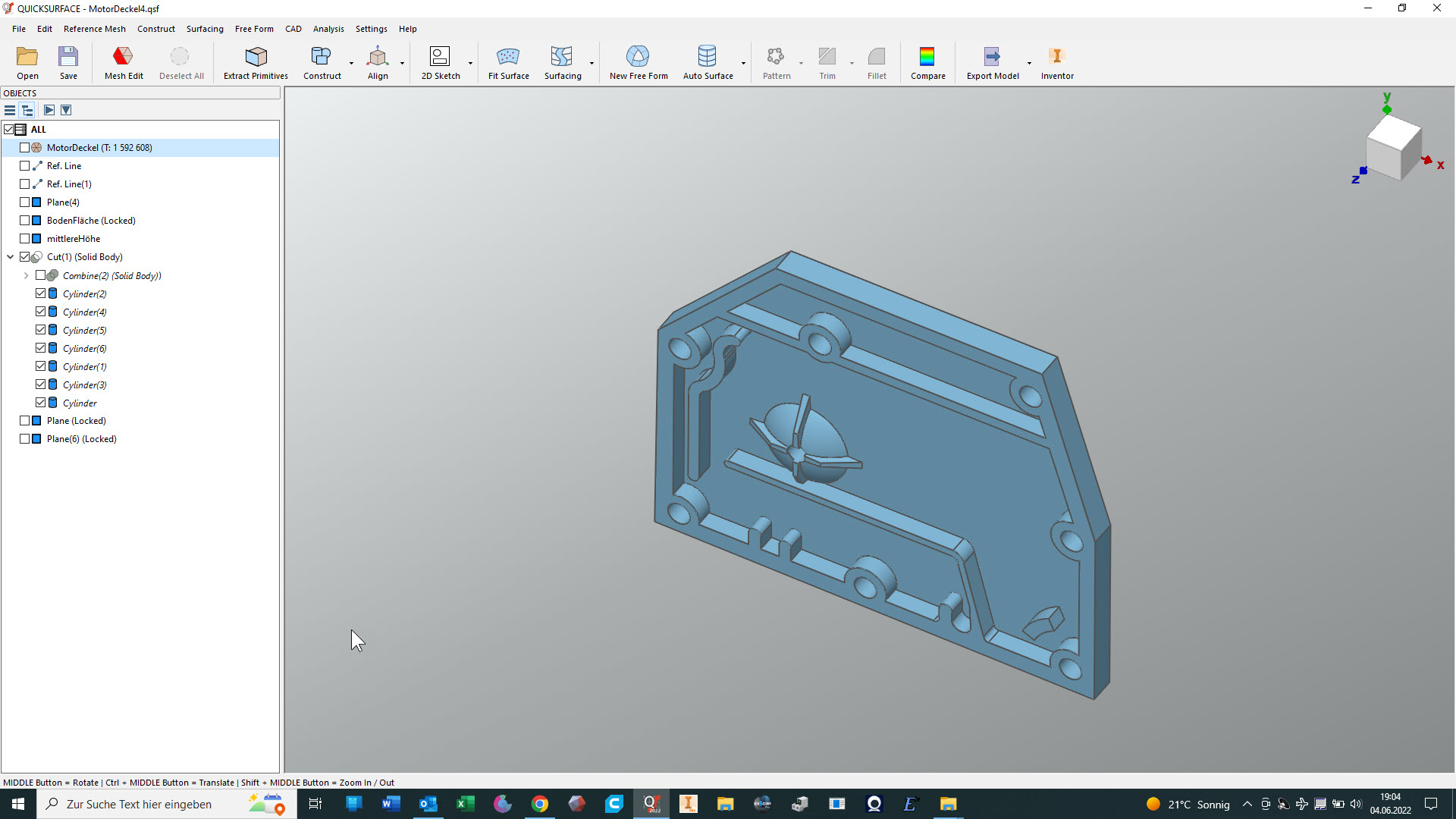Click the Fit Surface icon
1456x819 pixels.
tap(508, 57)
